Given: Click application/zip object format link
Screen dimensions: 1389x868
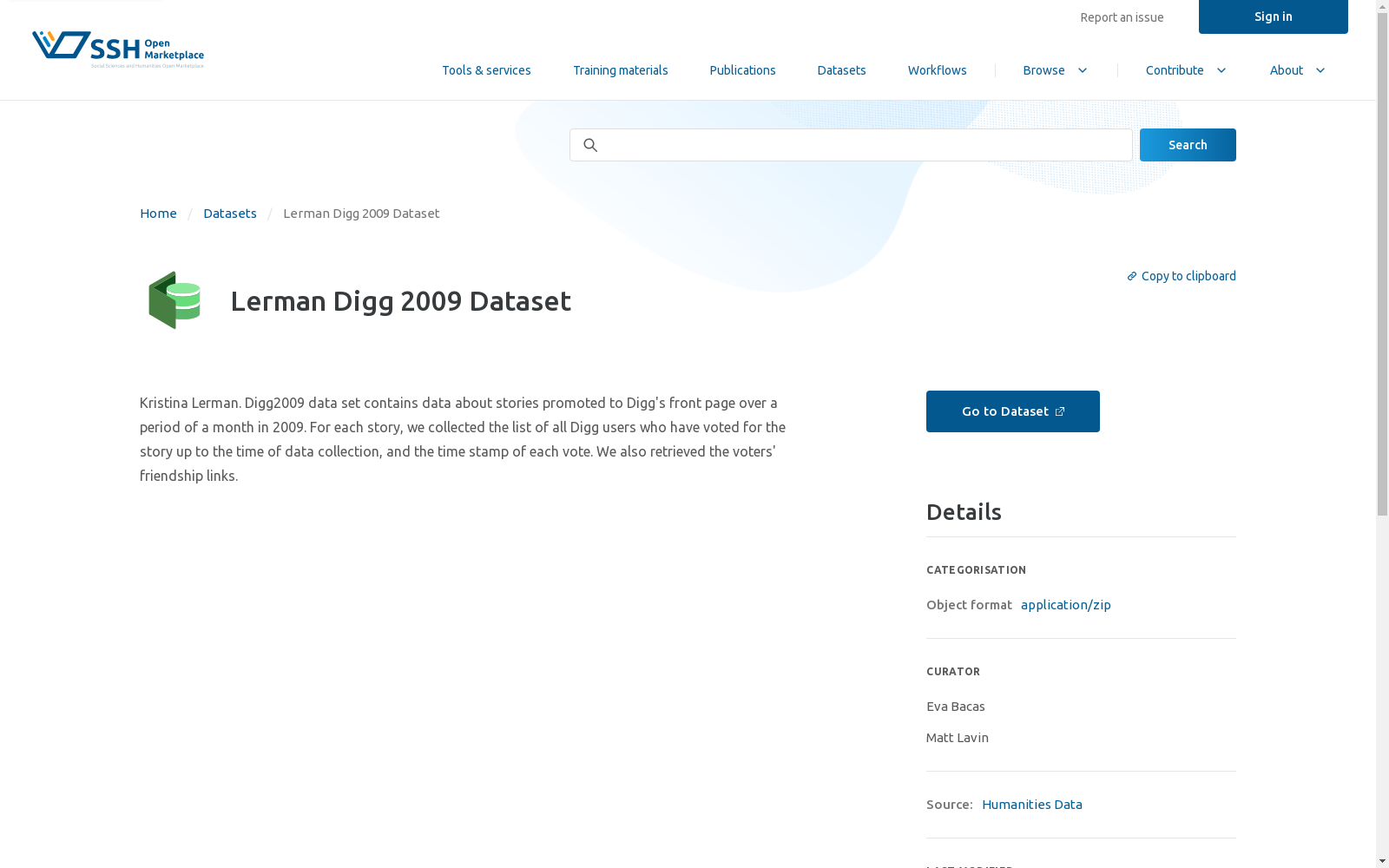Looking at the screenshot, I should tap(1066, 605).
